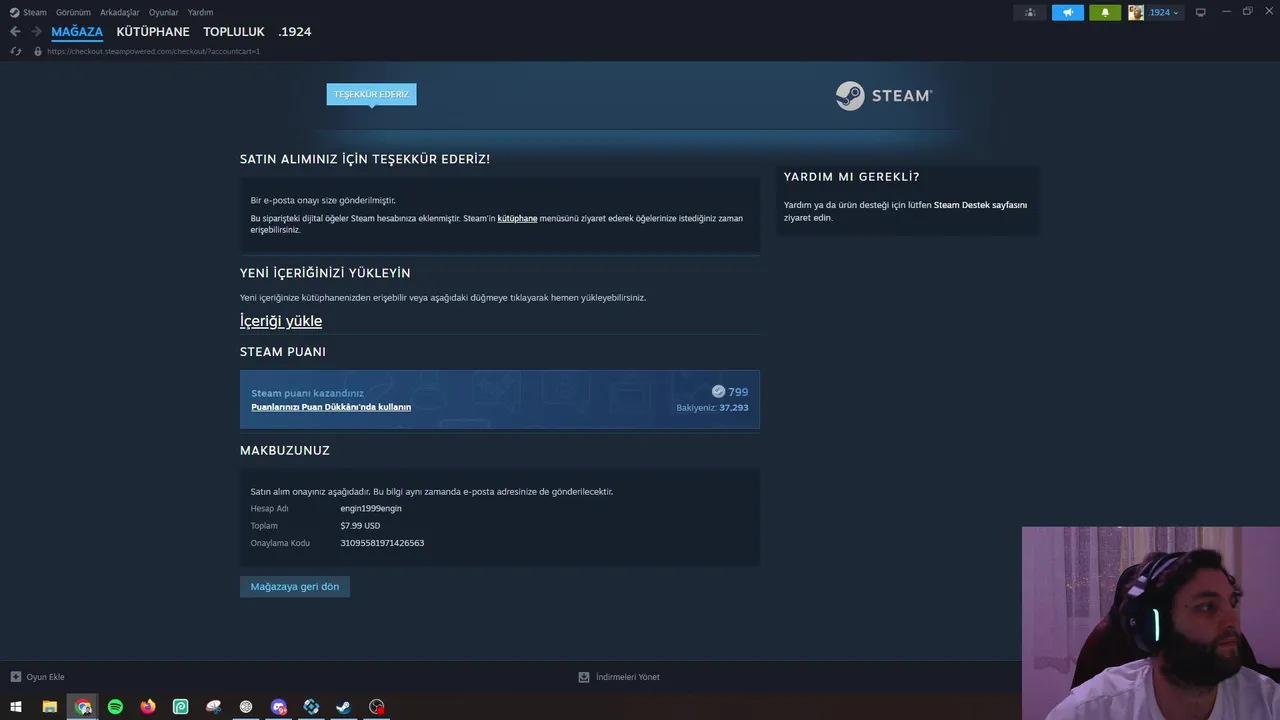This screenshot has width=1280, height=720.
Task: Open Puanlarınızı Puan Dükkânı'nda kullanın link
Action: [331, 407]
